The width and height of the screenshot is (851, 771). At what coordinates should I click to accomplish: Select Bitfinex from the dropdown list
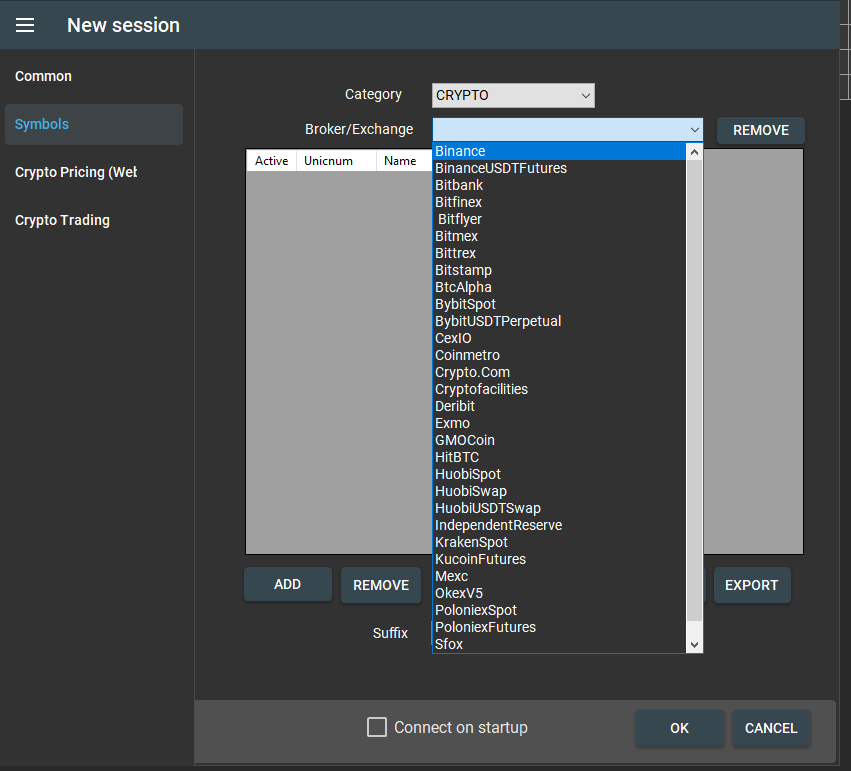point(560,202)
